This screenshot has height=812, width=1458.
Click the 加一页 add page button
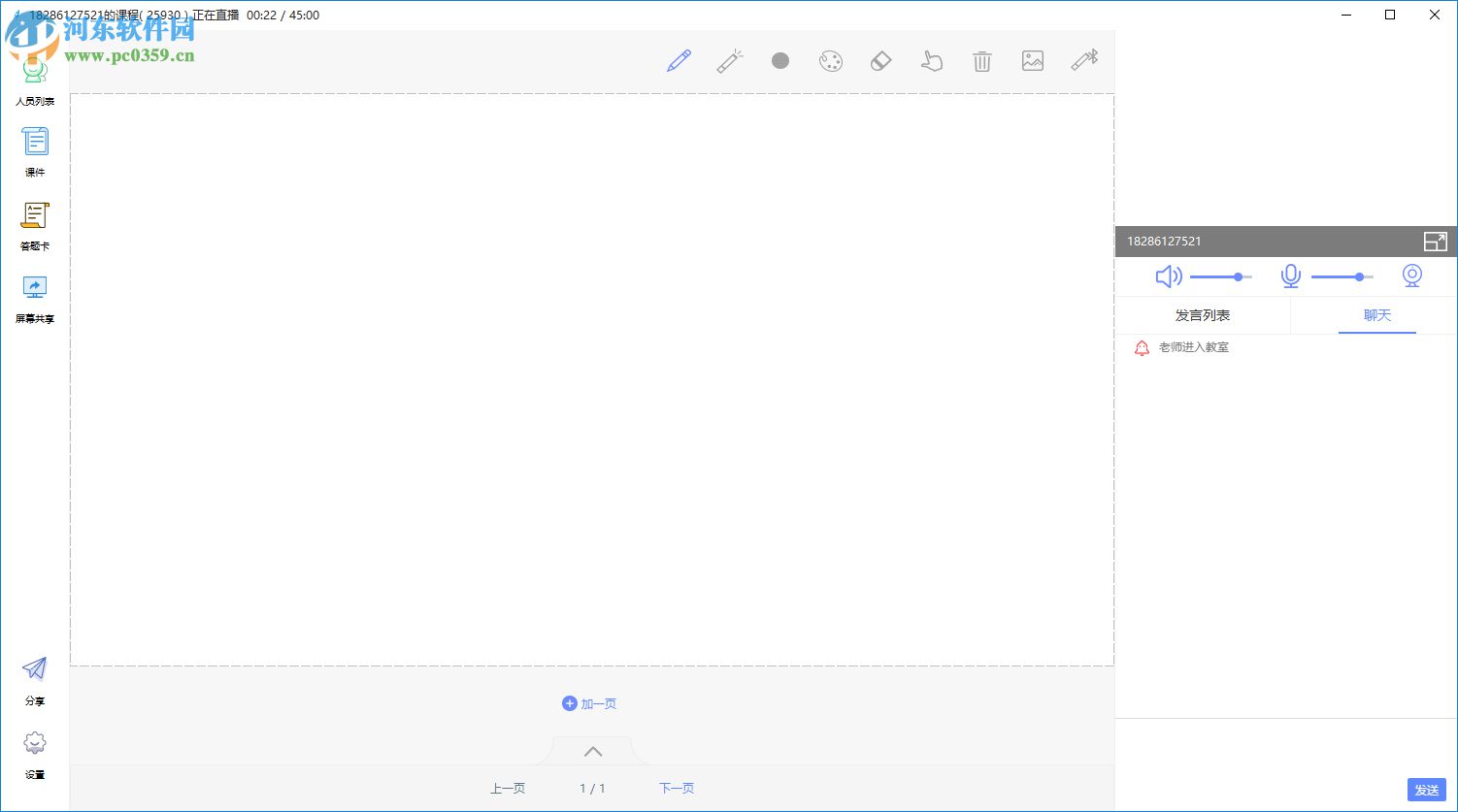(589, 703)
